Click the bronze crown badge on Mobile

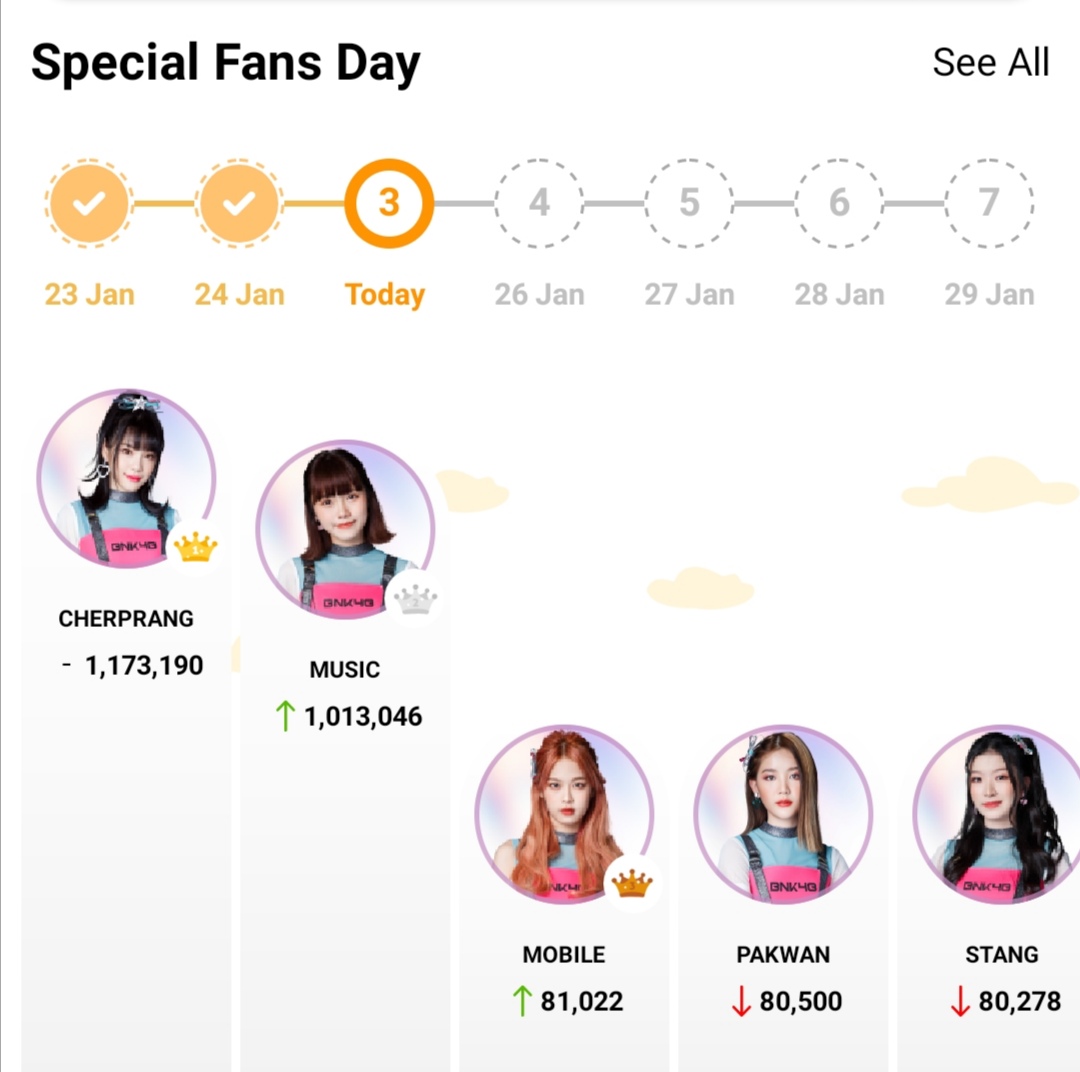tap(632, 884)
